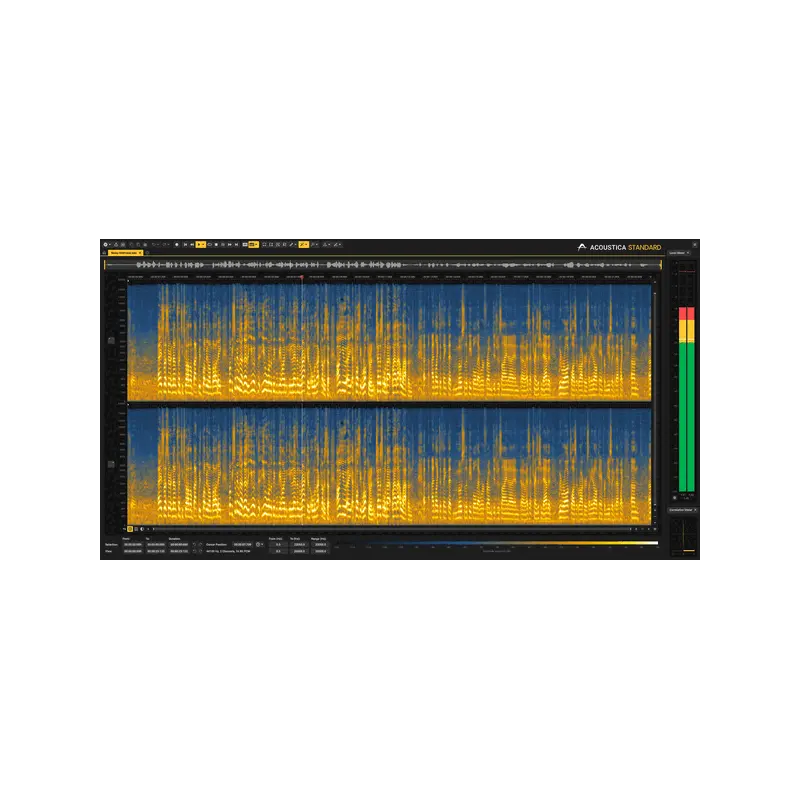Click the frequency From (Hz) selection field
Screen dimensions: 800x800
[278, 544]
